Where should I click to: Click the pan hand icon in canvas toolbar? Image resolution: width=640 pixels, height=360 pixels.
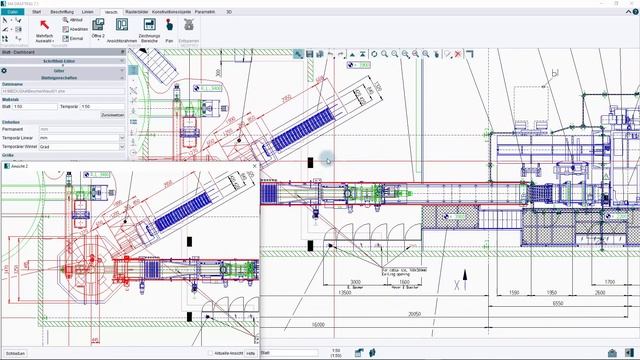pos(436,54)
